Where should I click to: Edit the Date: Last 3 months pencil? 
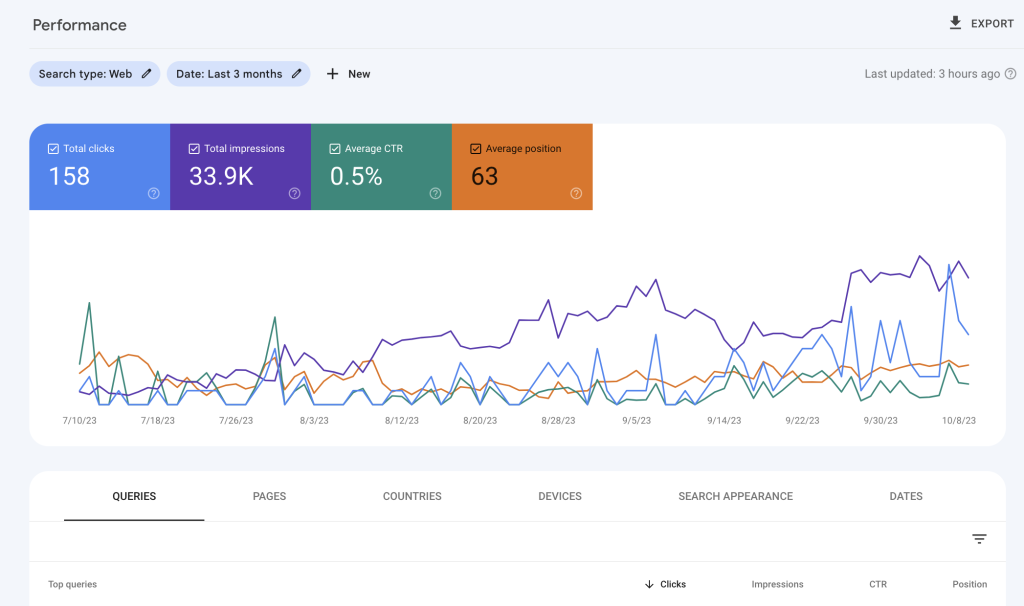click(x=296, y=74)
